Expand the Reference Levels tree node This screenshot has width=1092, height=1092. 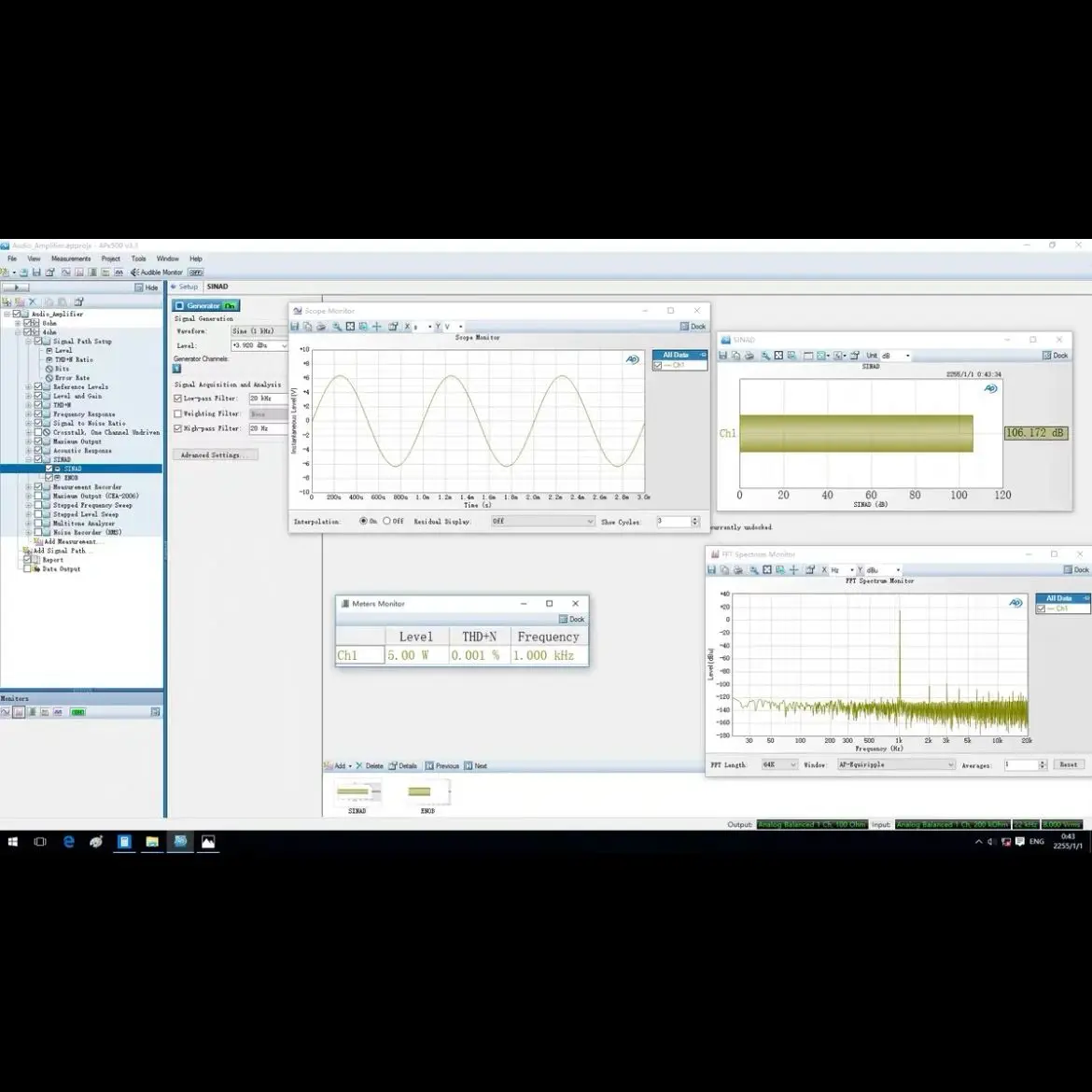coord(29,387)
